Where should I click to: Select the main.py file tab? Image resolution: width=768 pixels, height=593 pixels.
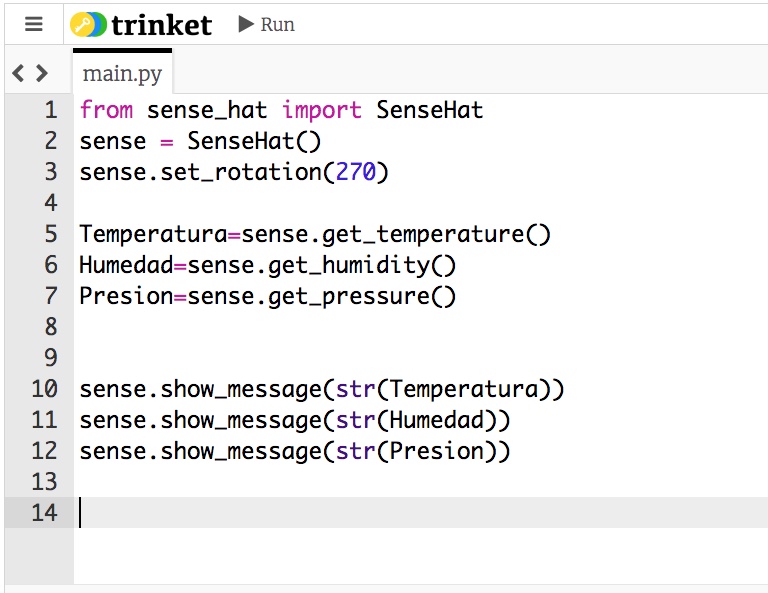122,74
